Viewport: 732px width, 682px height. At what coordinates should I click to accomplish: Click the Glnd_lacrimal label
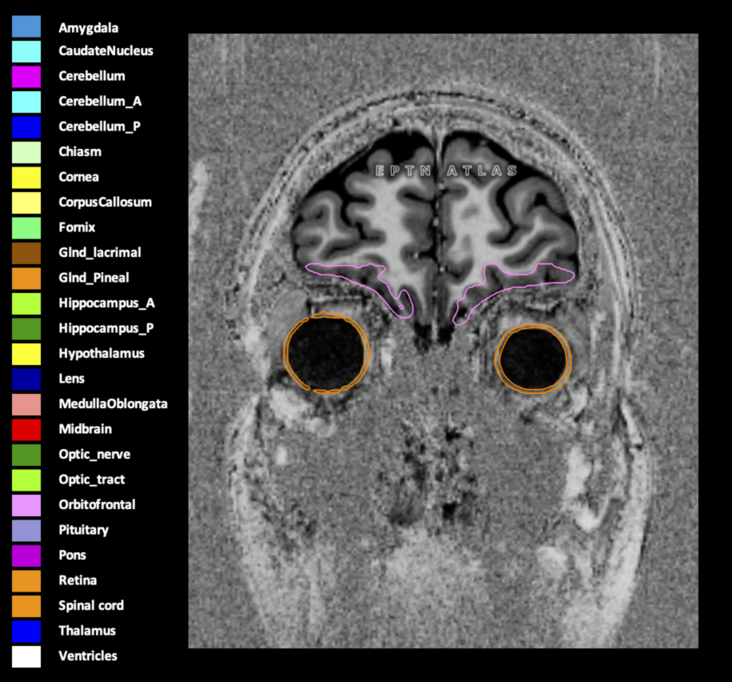[100, 253]
